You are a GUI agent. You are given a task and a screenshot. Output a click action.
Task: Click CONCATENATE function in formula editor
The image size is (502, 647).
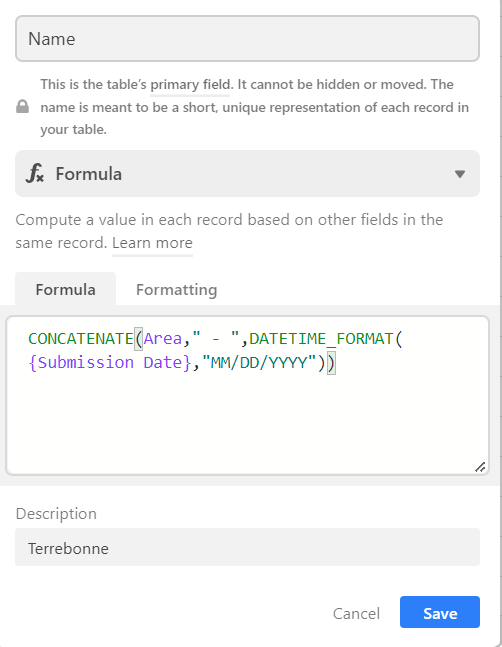pos(81,339)
